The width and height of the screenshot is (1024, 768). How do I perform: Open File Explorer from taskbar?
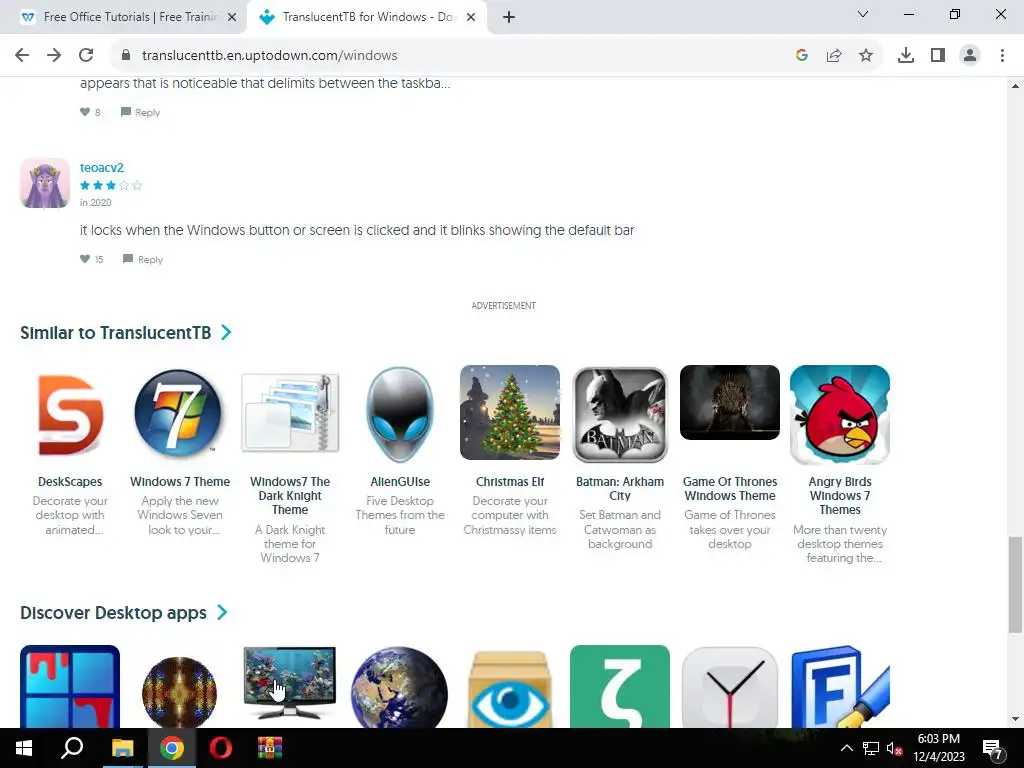point(122,748)
